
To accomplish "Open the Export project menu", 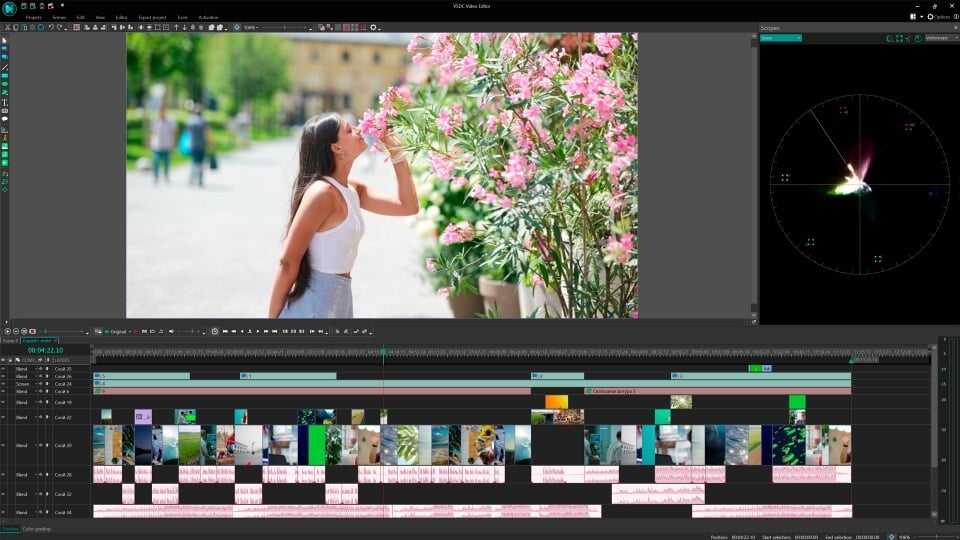I will (153, 17).
